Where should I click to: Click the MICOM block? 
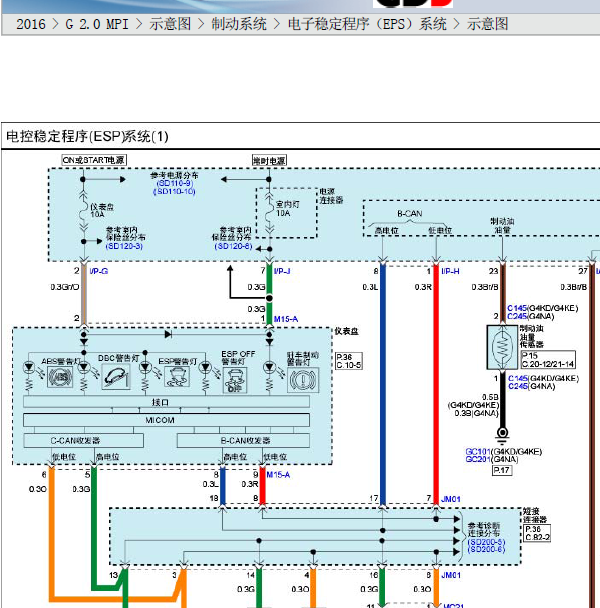click(166, 420)
